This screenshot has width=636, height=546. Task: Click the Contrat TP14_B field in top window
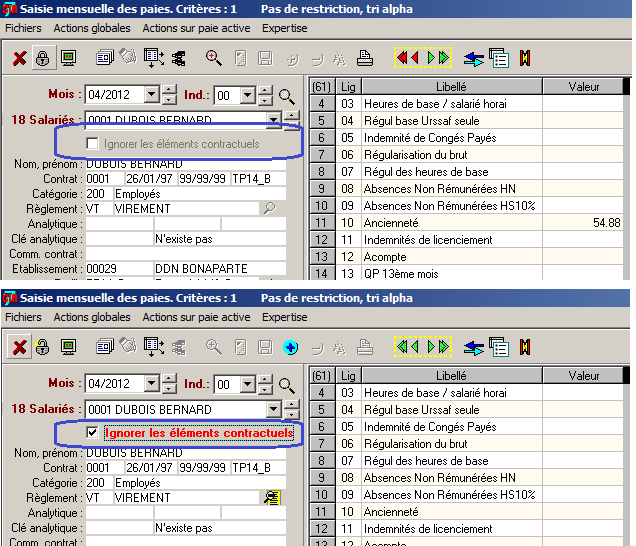point(258,179)
